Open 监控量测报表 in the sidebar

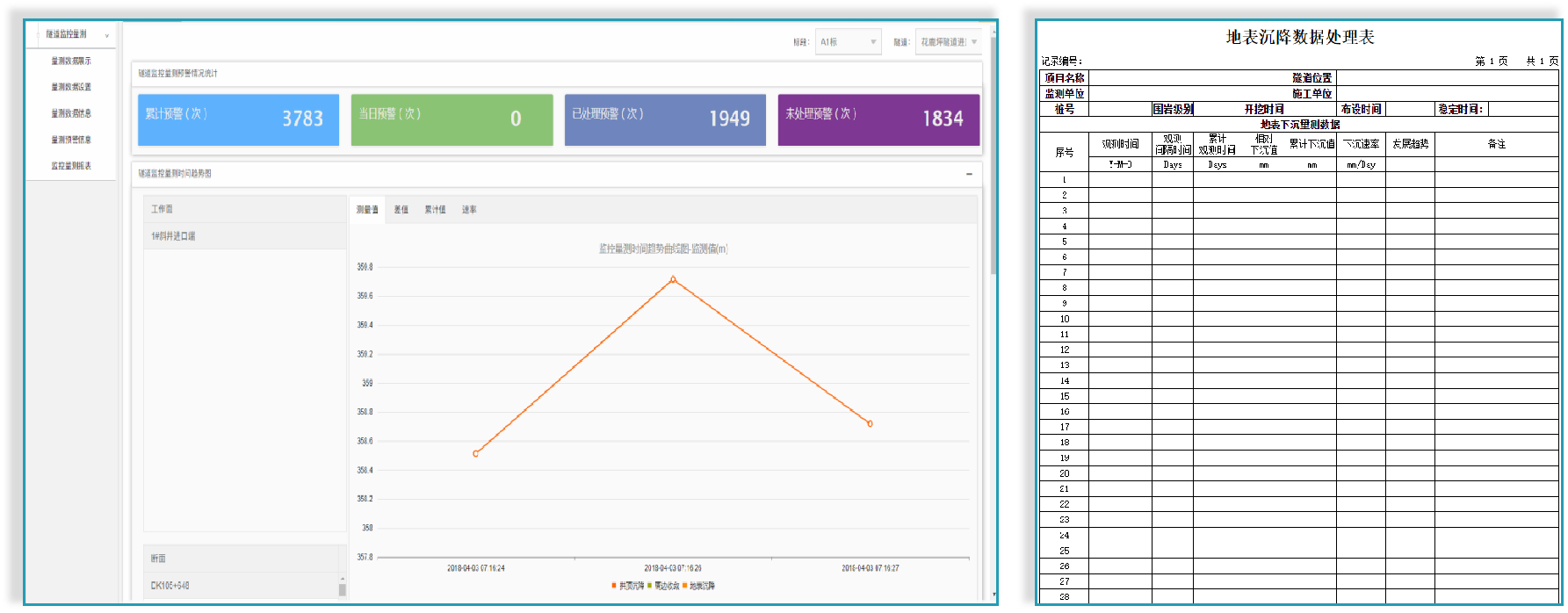point(70,165)
